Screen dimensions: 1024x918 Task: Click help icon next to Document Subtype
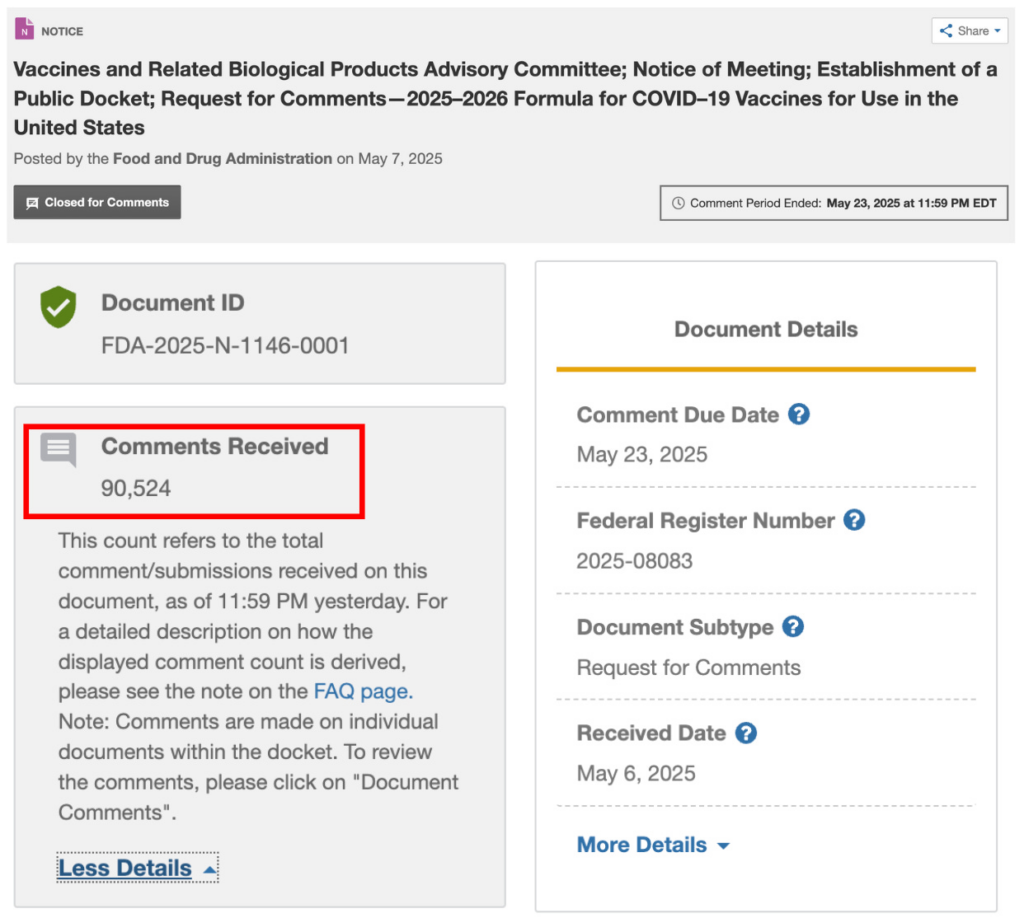coord(792,627)
